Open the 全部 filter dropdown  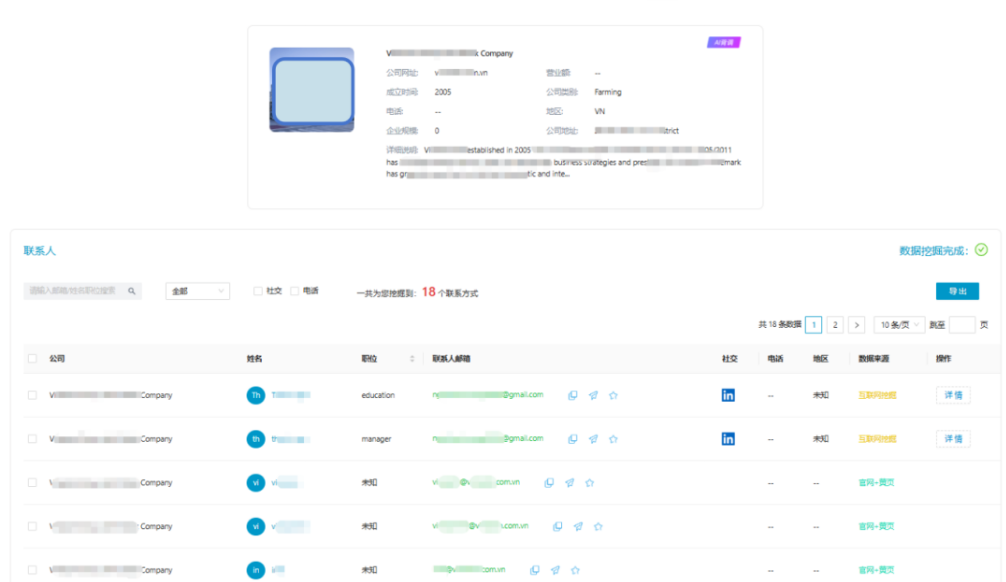click(x=197, y=291)
